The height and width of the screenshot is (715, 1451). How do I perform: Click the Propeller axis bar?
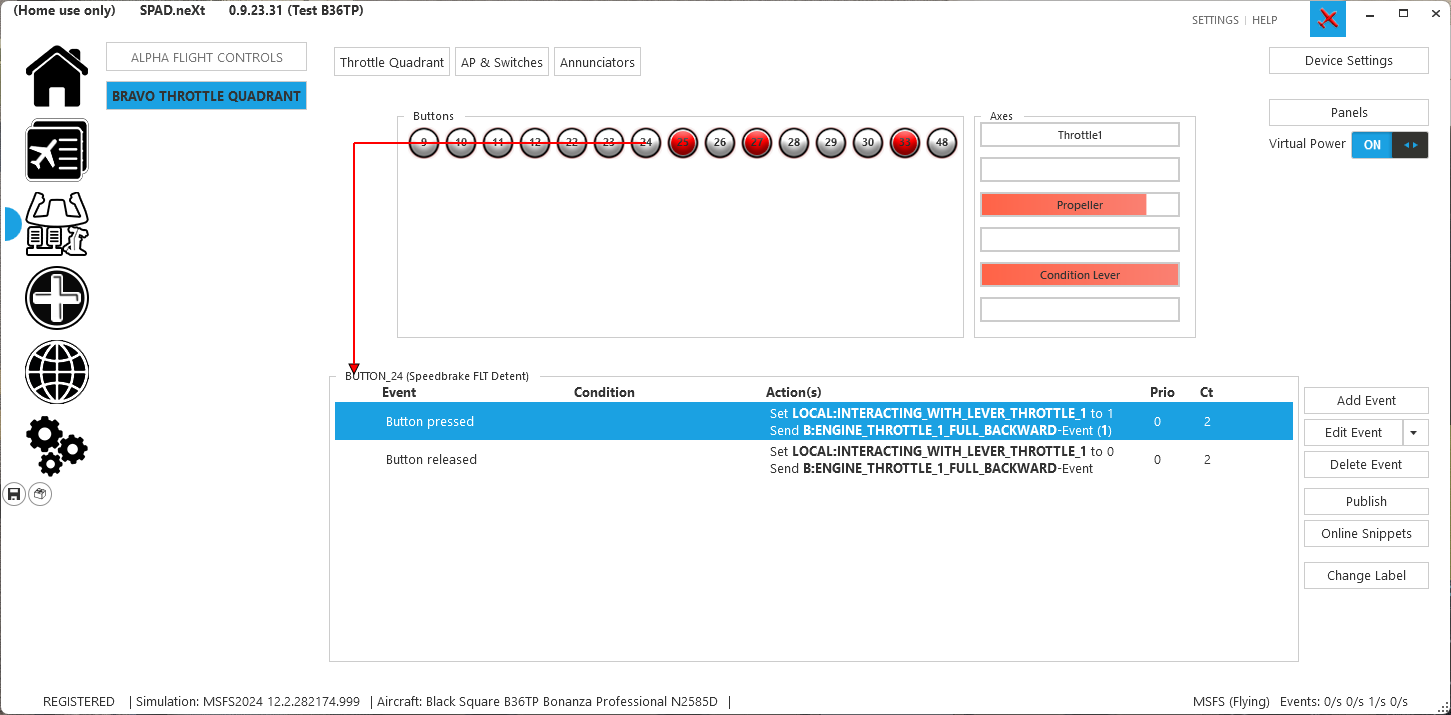click(x=1079, y=205)
